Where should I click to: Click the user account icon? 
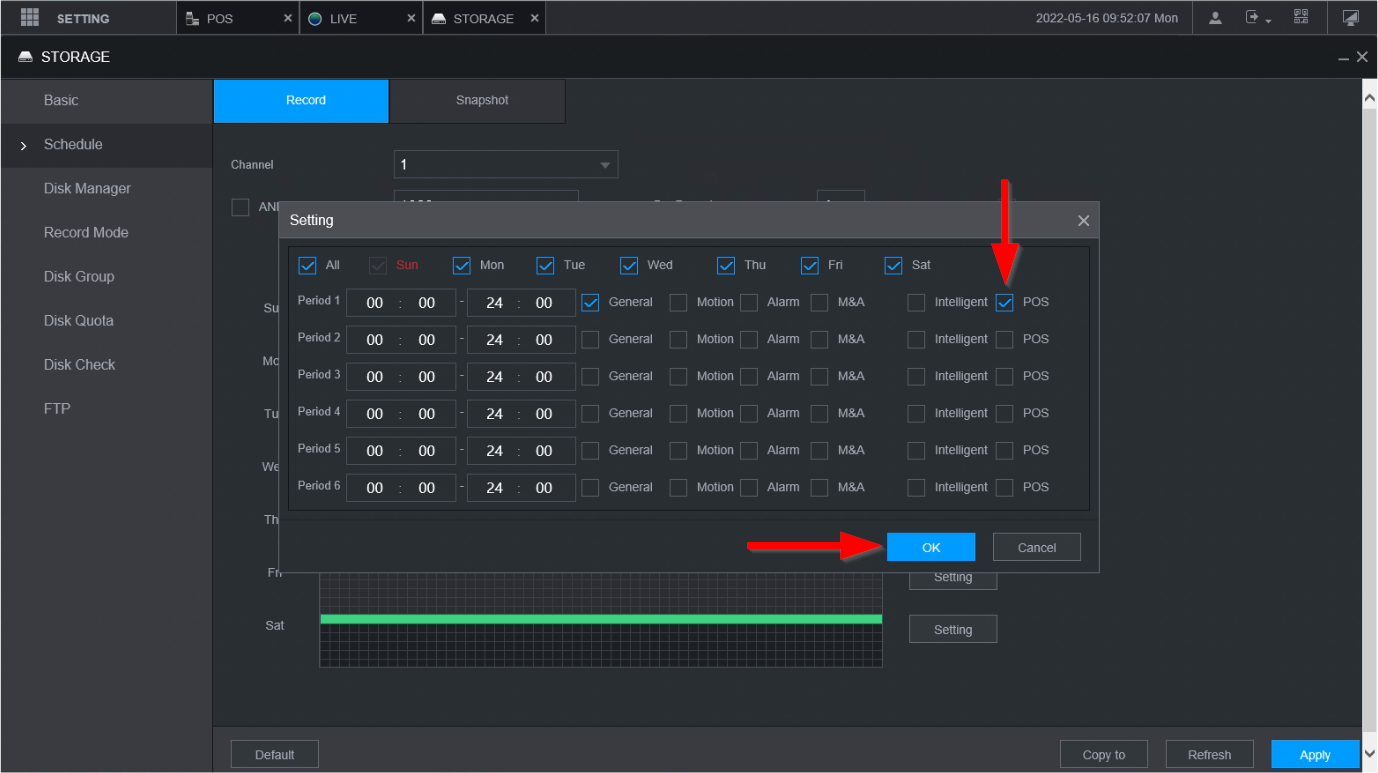tap(1215, 18)
